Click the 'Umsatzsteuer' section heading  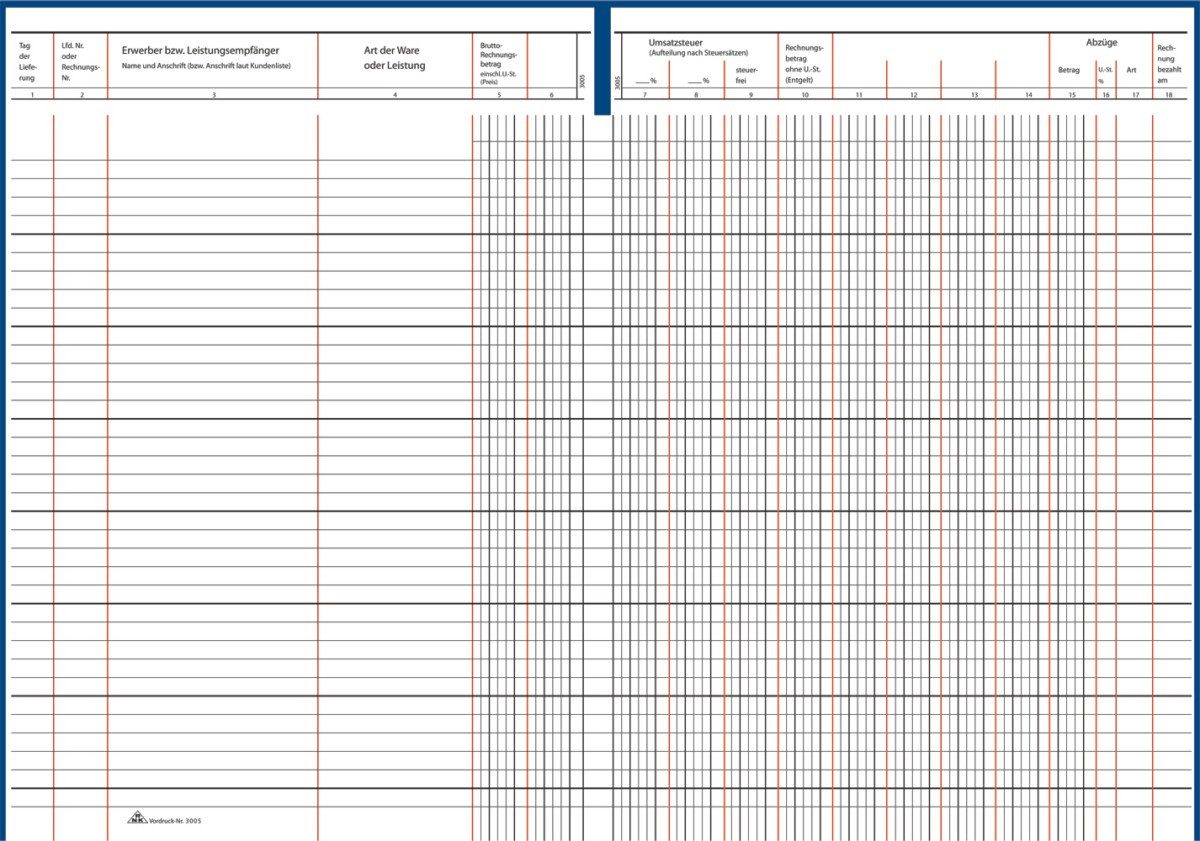click(x=676, y=43)
